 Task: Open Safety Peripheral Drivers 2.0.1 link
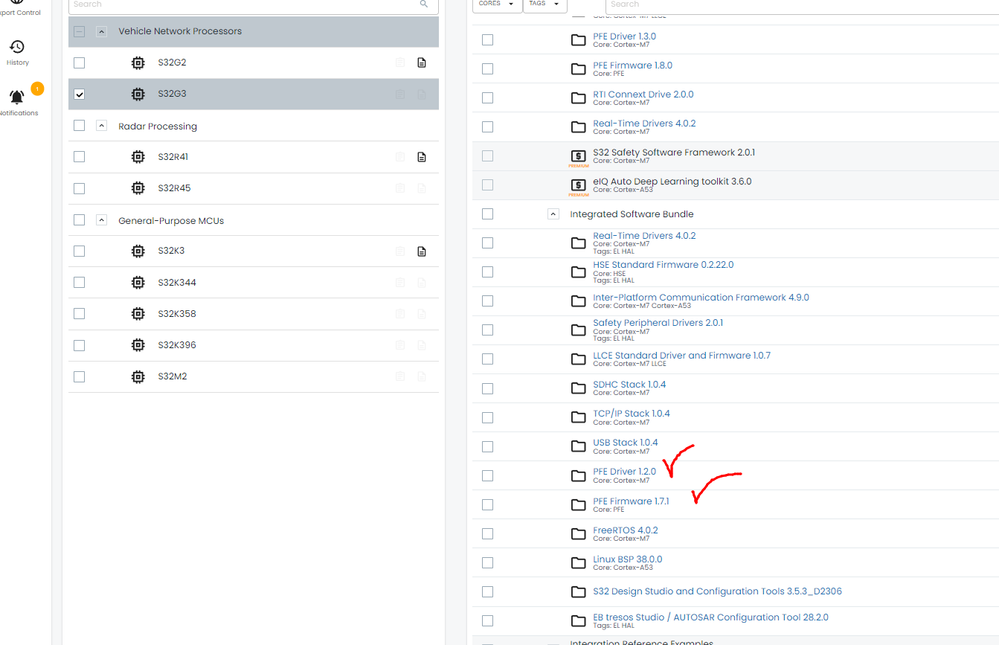658,322
